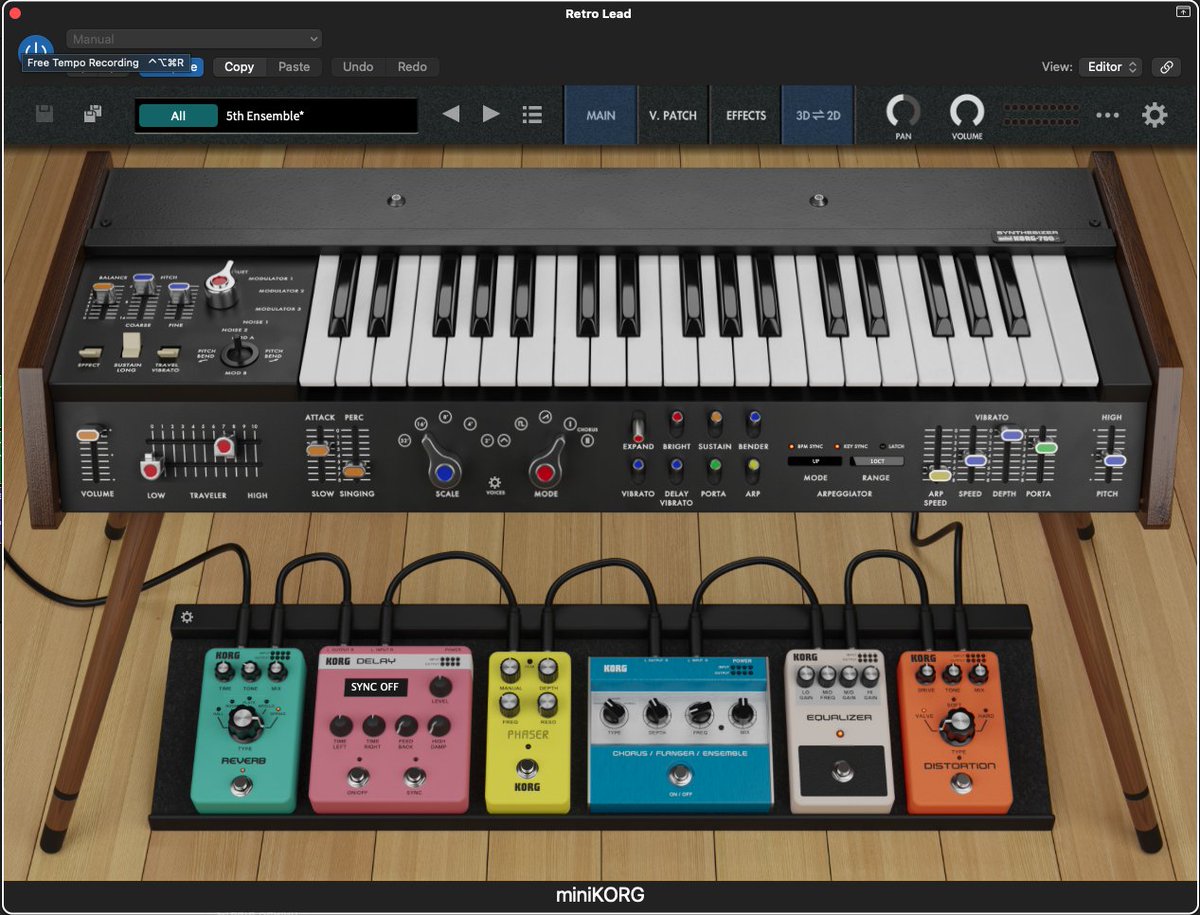Click the ARP SPEED slider

tap(939, 475)
